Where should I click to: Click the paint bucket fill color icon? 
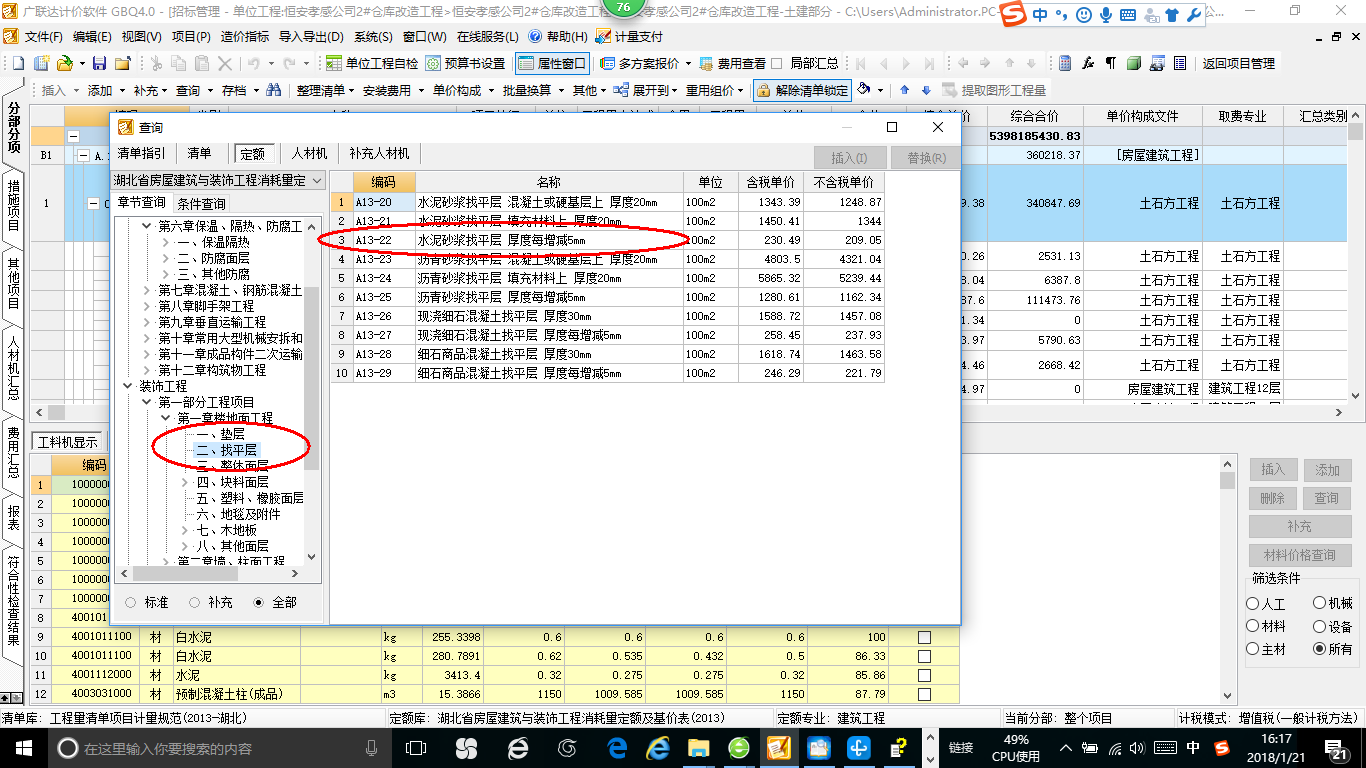click(864, 90)
